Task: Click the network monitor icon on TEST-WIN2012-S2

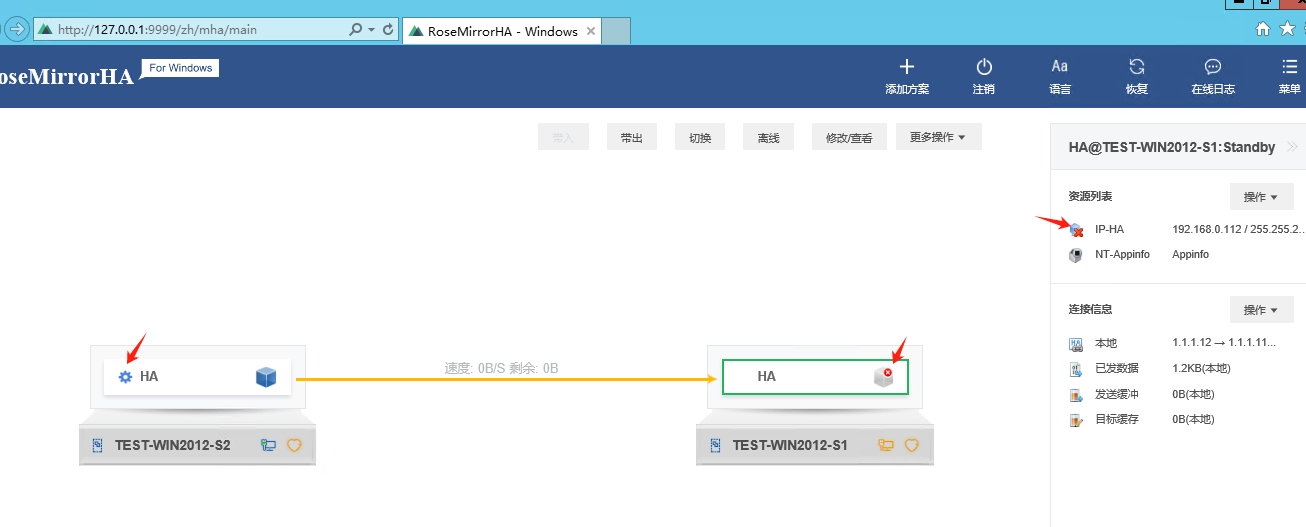Action: [268, 445]
